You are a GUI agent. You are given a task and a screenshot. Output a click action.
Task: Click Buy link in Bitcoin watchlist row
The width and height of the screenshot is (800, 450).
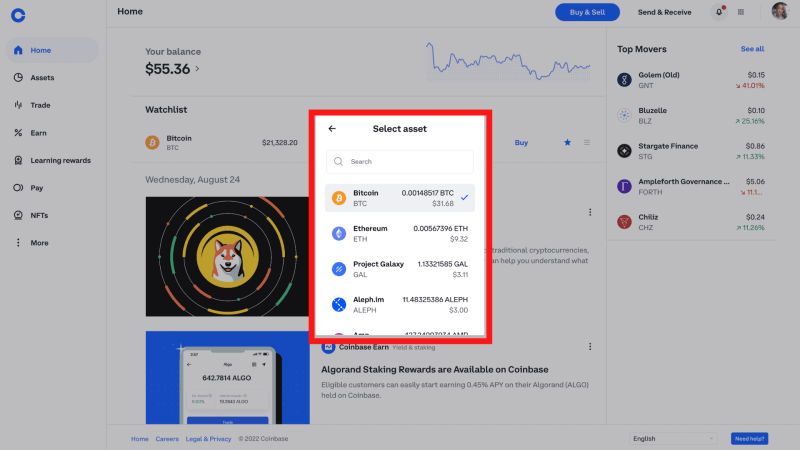point(521,143)
